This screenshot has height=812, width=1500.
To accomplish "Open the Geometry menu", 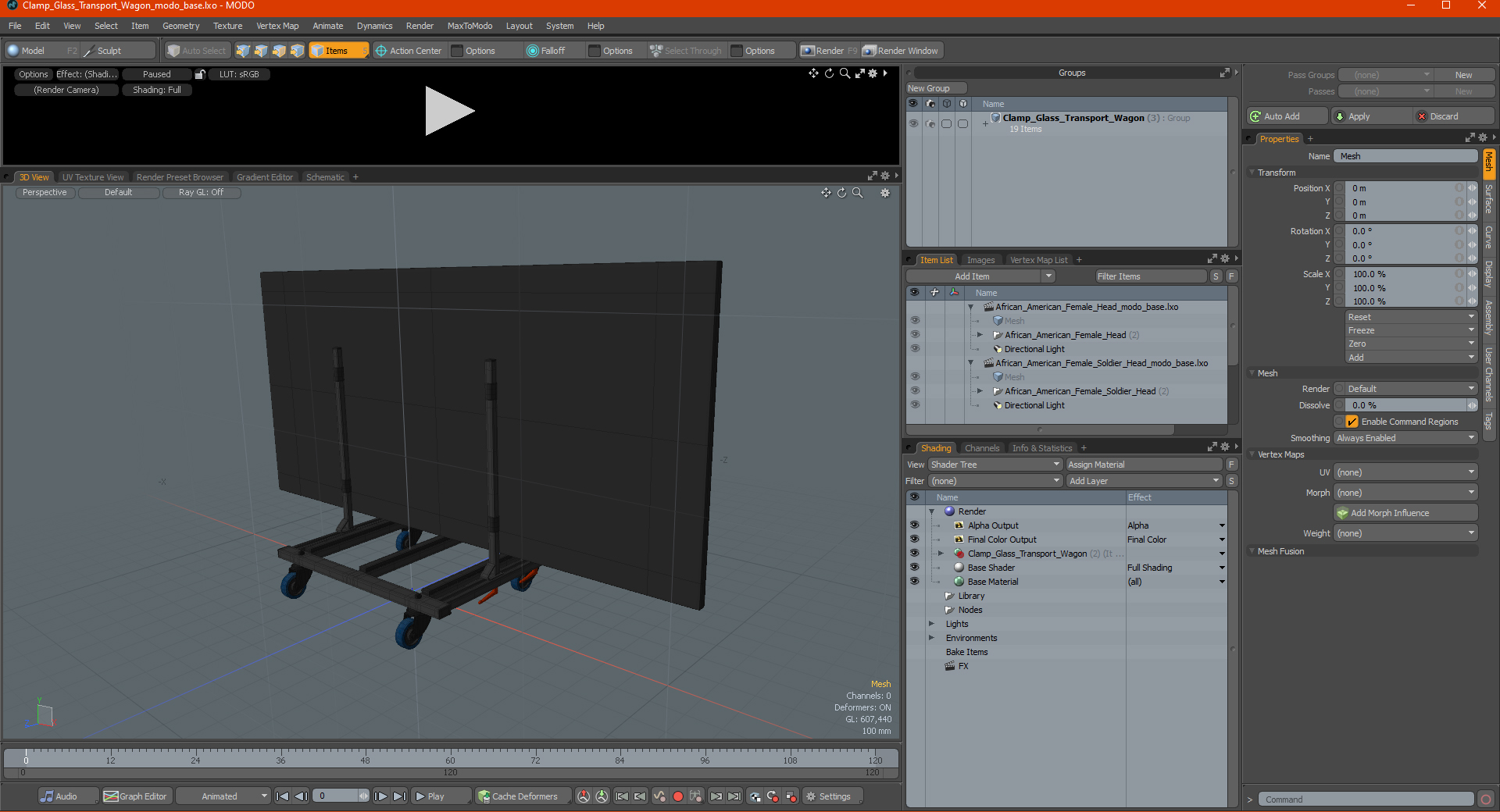I will [x=180, y=26].
